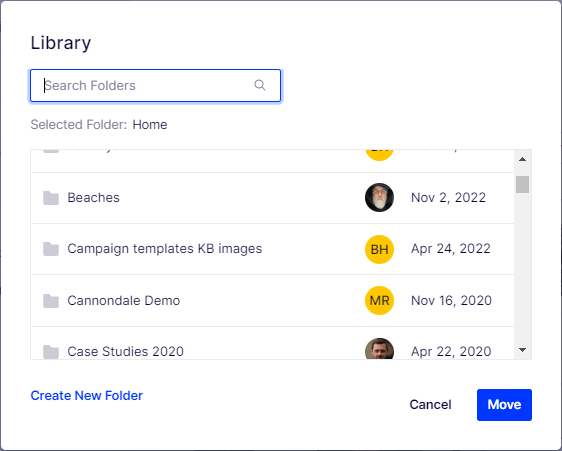Select the Beaches folder
The image size is (562, 451).
(x=272, y=198)
